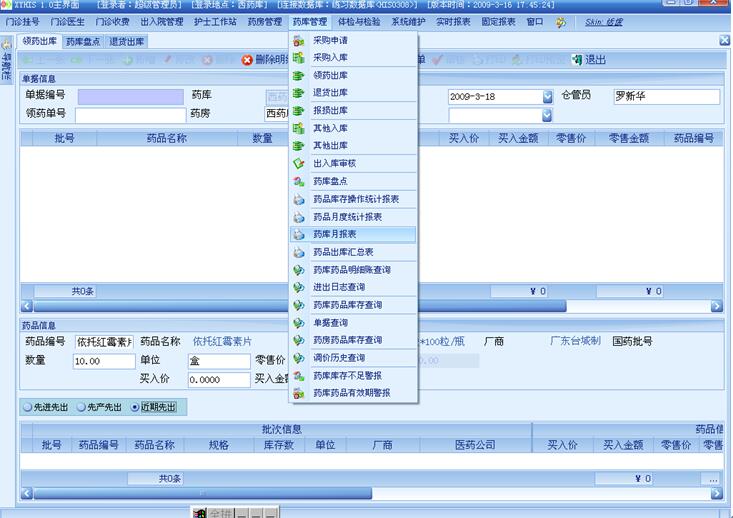Click the 单位 input field
This screenshot has width=733, height=518.
pyautogui.click(x=219, y=361)
